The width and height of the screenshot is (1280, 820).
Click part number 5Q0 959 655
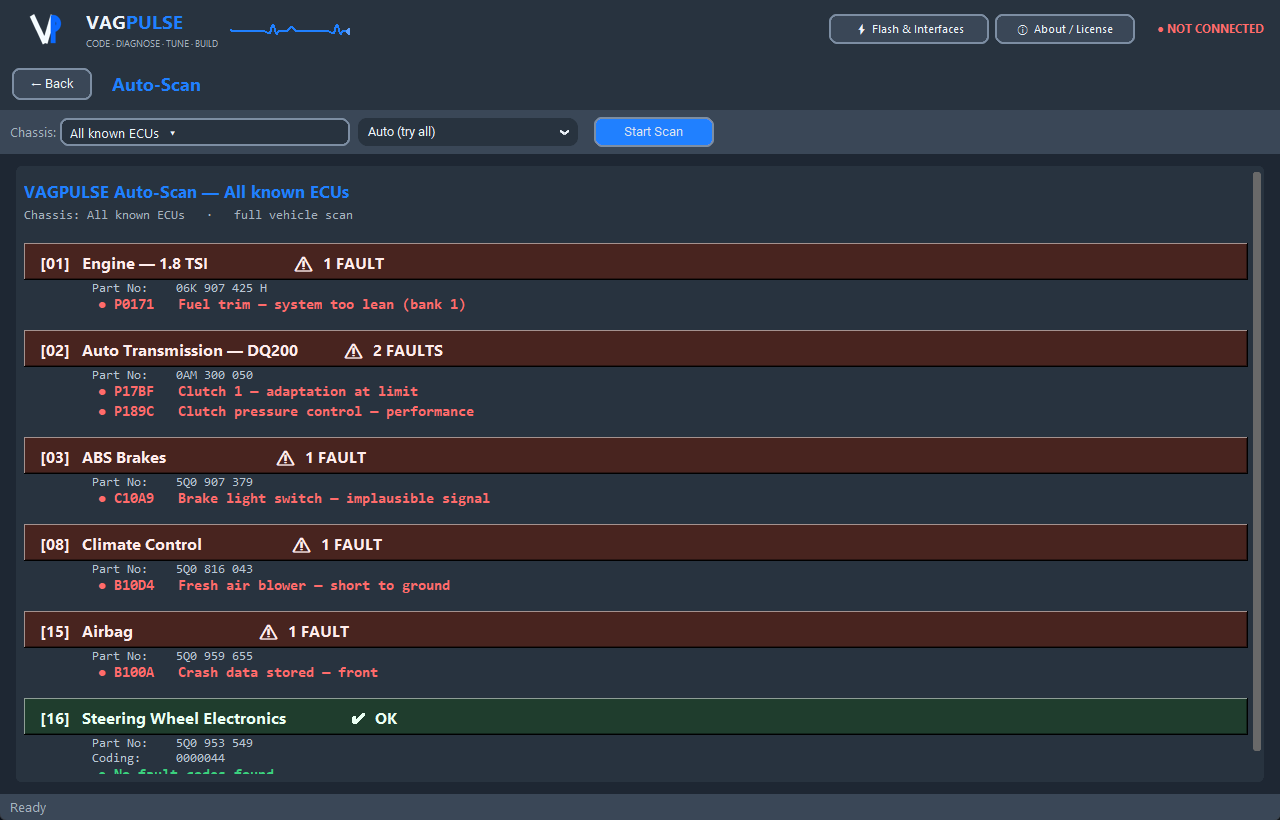click(214, 656)
